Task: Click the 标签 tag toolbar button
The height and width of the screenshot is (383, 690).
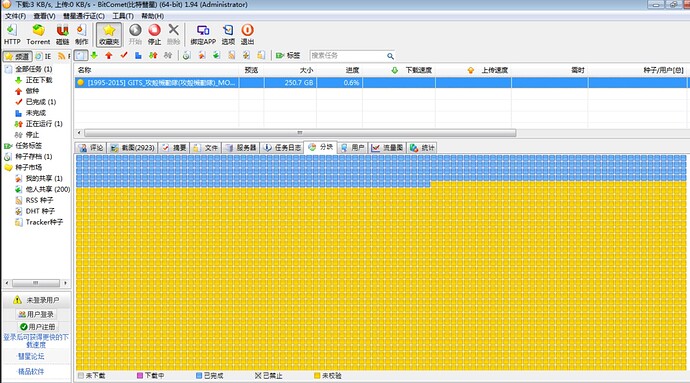Action: pyautogui.click(x=288, y=55)
